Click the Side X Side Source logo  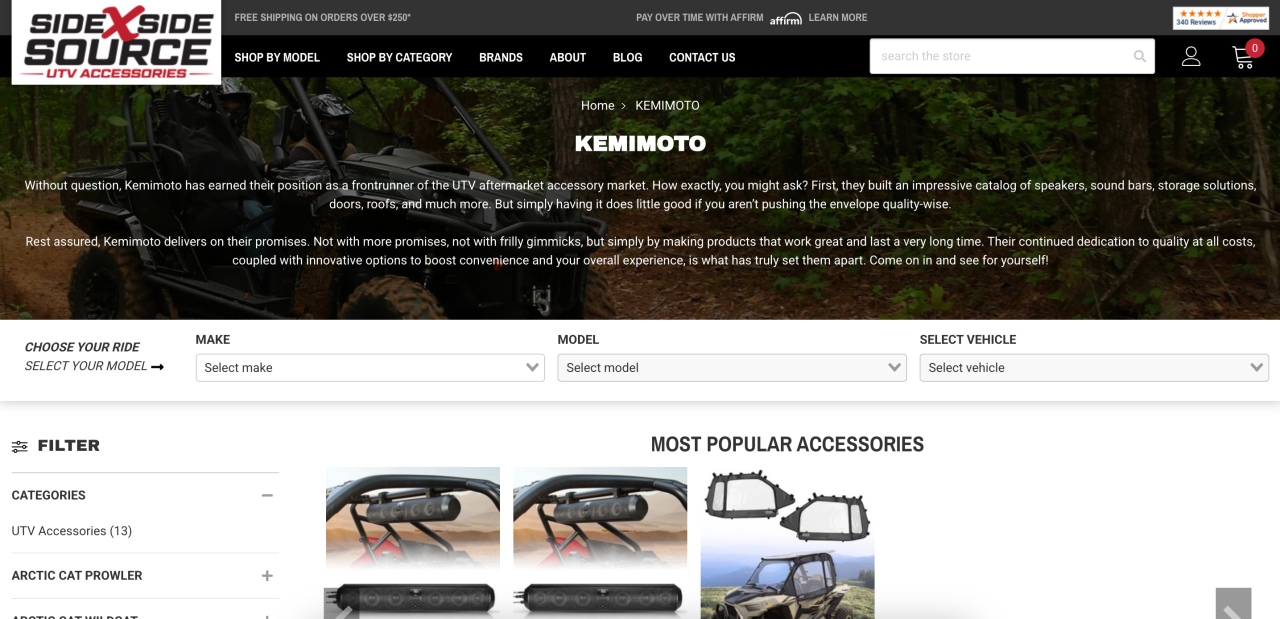point(117,42)
